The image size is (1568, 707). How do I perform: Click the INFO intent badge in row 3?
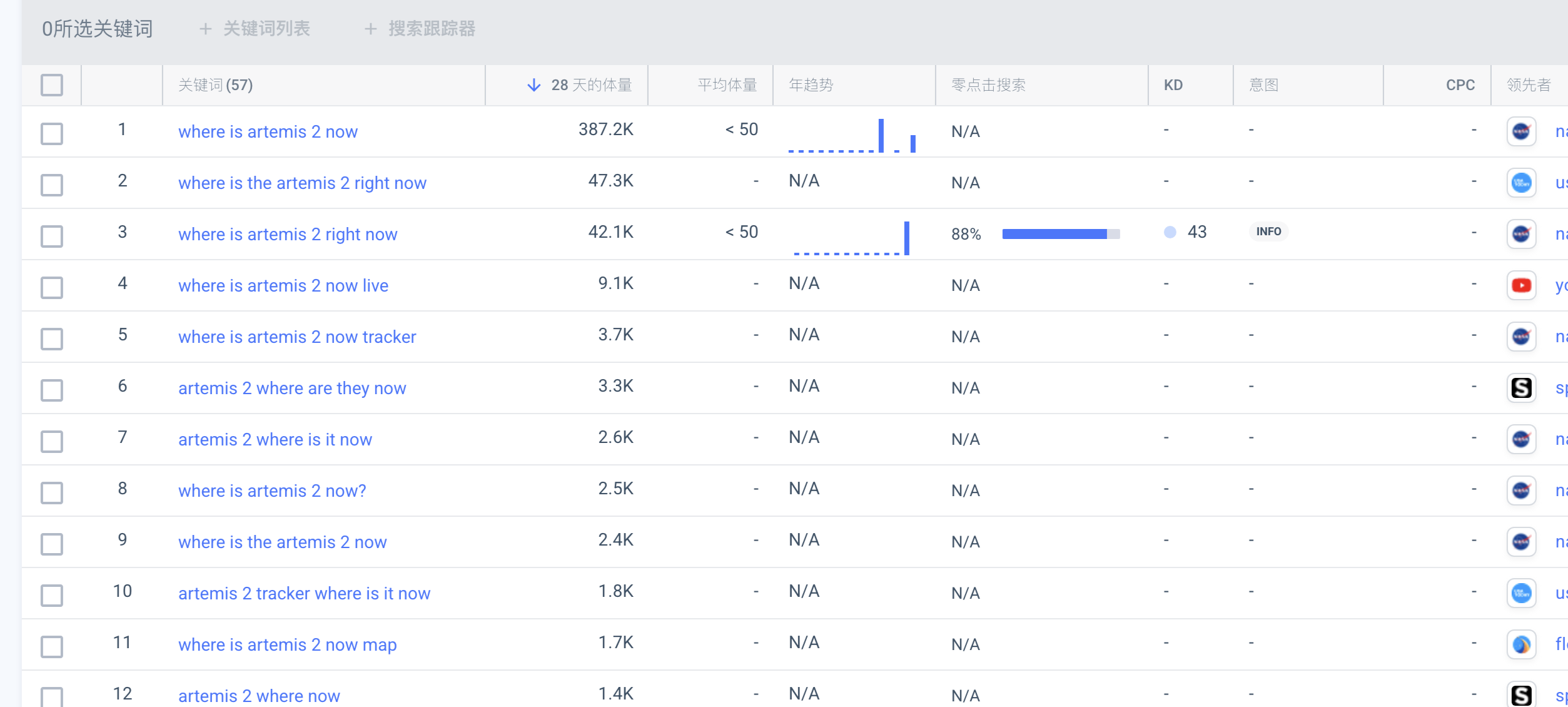(x=1268, y=231)
